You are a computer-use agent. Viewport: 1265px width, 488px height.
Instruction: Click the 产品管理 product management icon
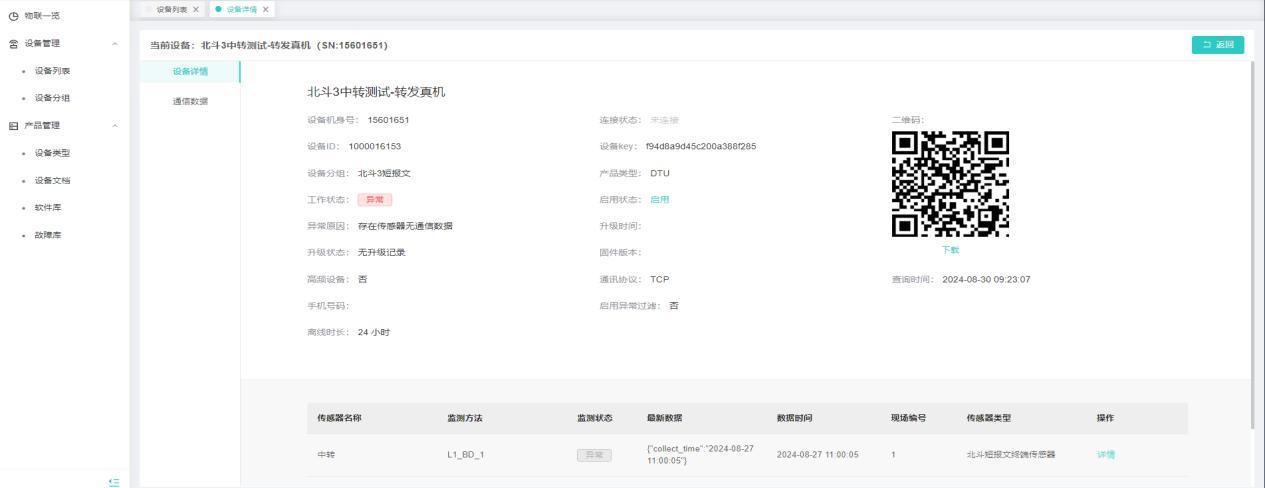pyautogui.click(x=13, y=125)
